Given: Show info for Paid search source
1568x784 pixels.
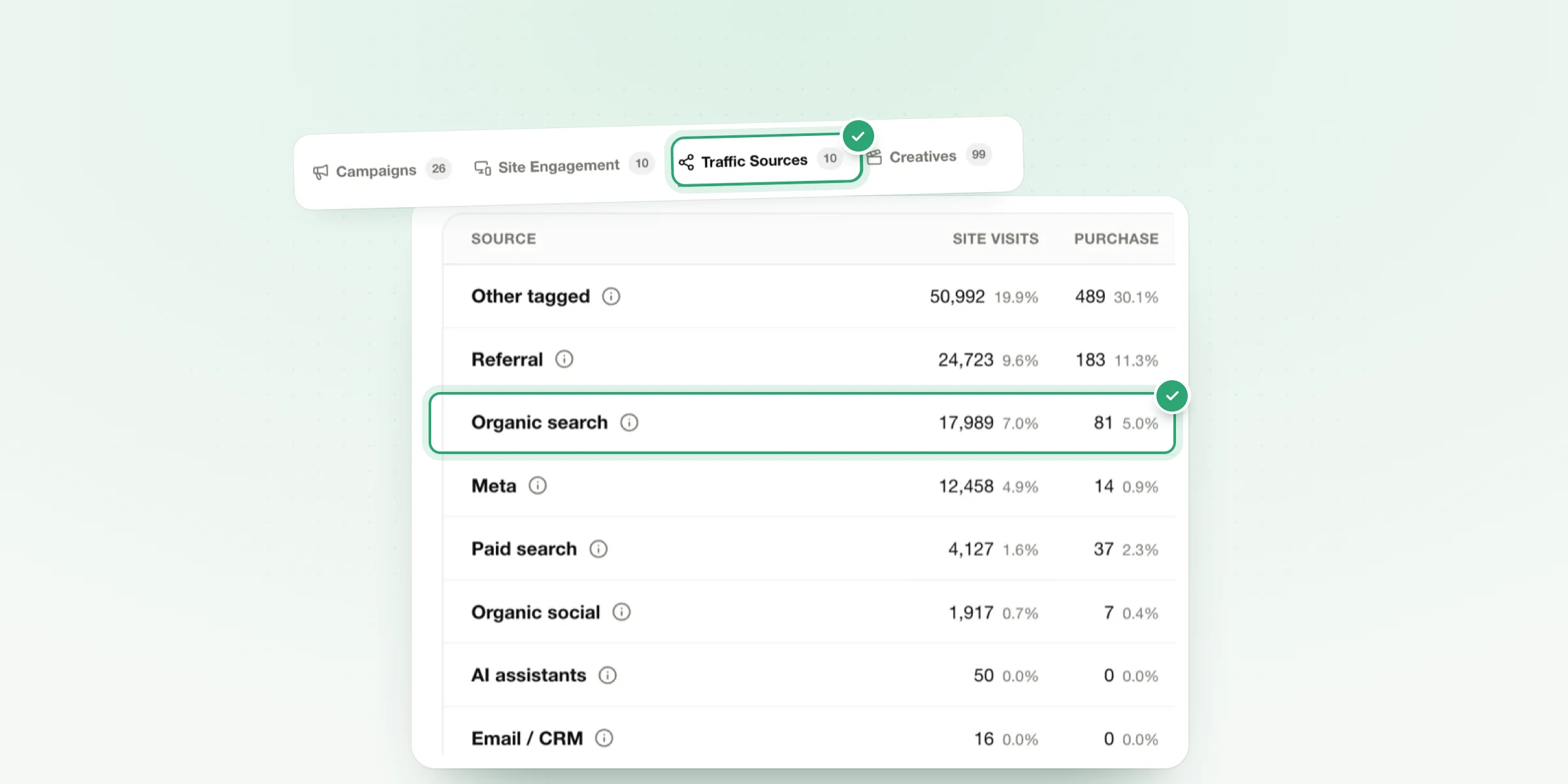Looking at the screenshot, I should [x=598, y=549].
